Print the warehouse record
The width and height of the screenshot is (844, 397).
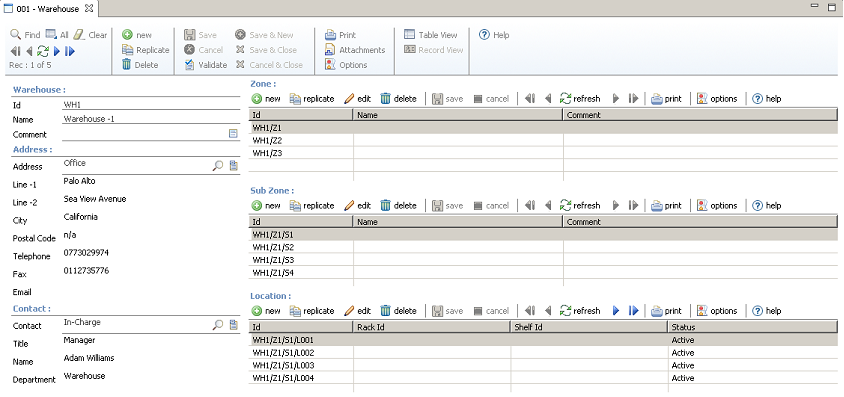pyautogui.click(x=341, y=35)
